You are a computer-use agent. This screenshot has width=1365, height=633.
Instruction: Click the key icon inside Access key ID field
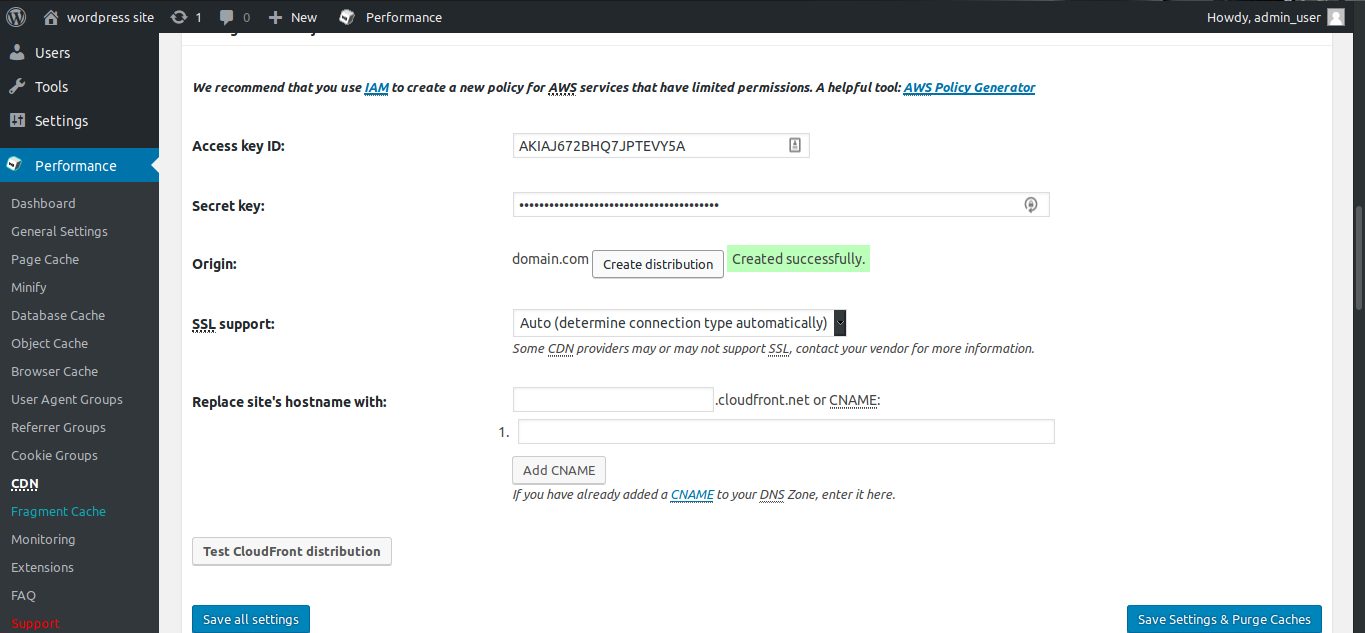(x=795, y=146)
